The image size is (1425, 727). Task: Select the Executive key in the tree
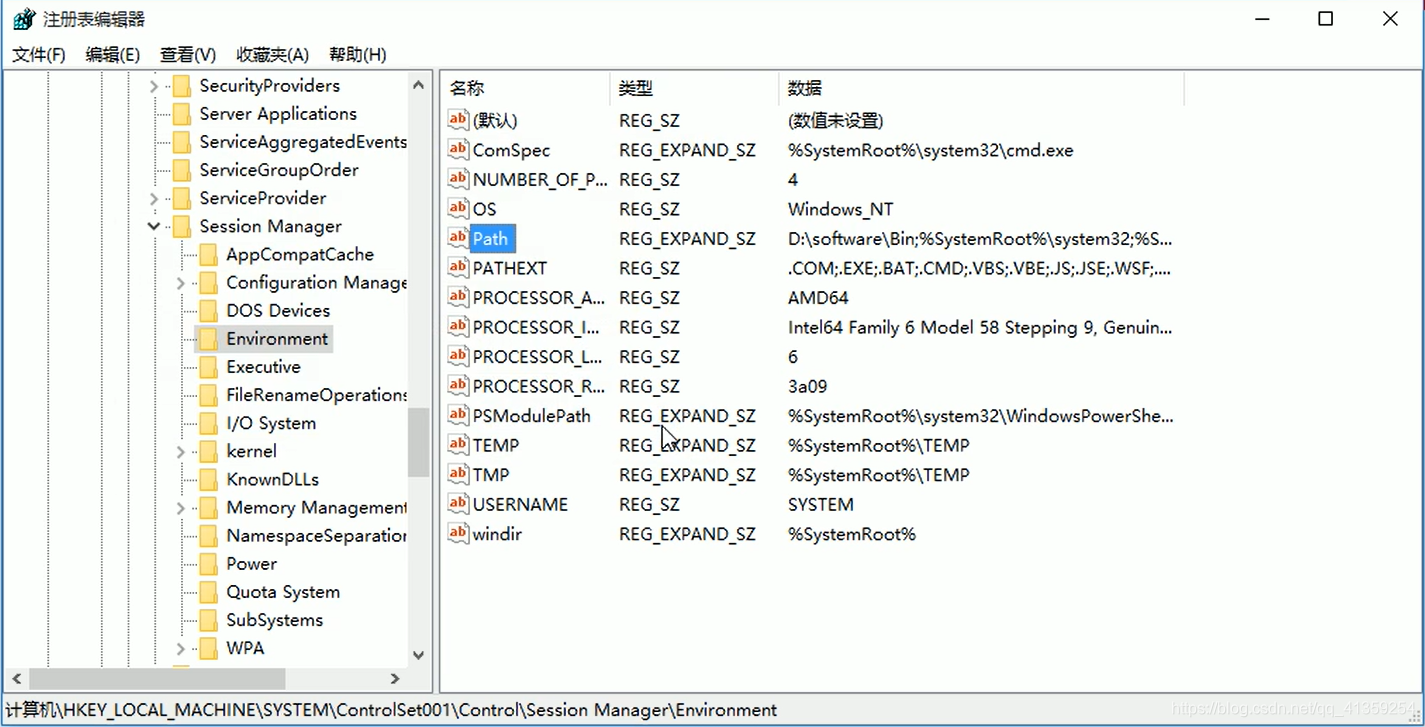(x=264, y=367)
